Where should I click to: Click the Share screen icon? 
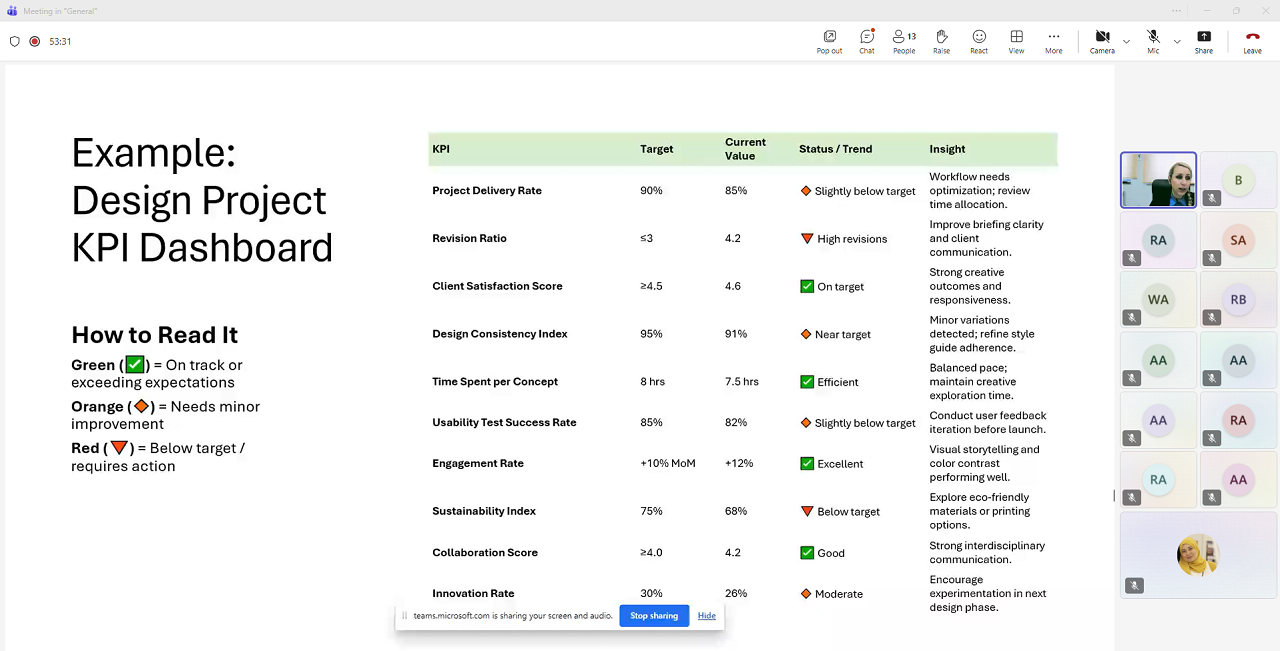pyautogui.click(x=1203, y=41)
